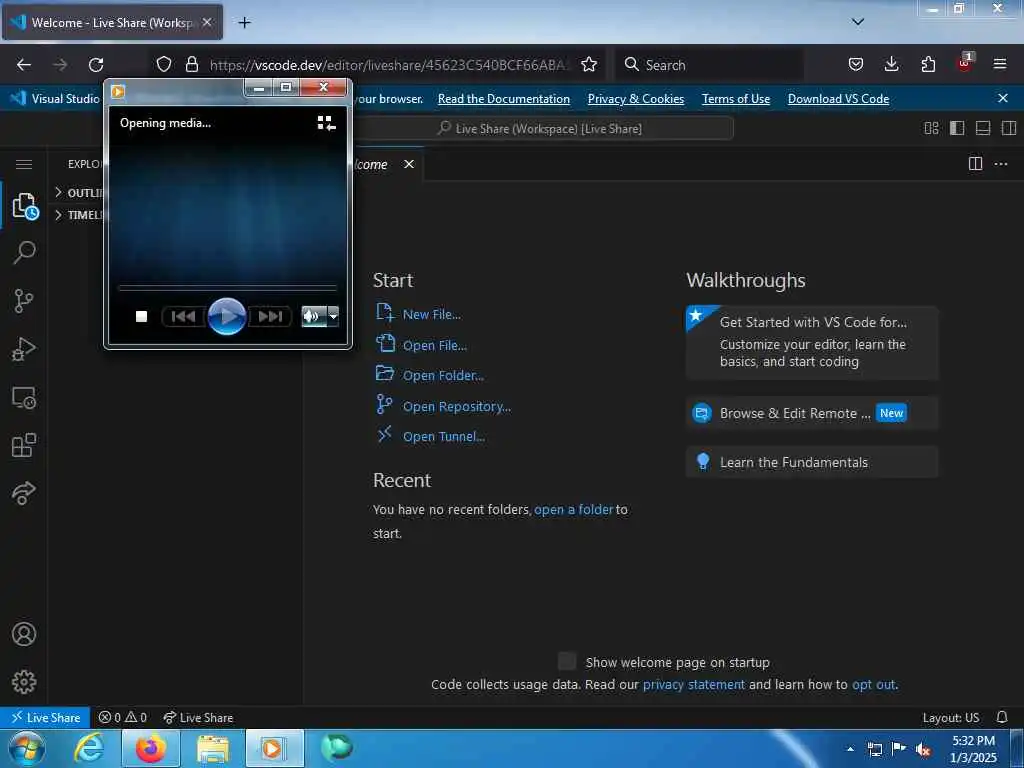Open the Run and Debug view
The image size is (1024, 768).
coord(24,349)
